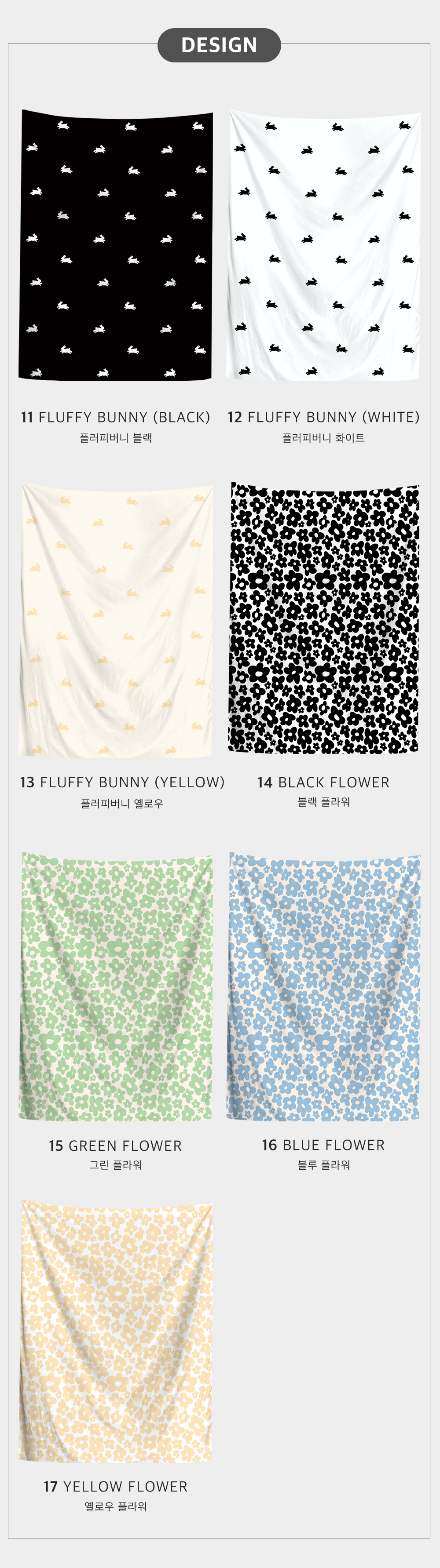Click the Korean text '플러피버니 블랙'
The height and width of the screenshot is (1568, 440).
click(116, 438)
